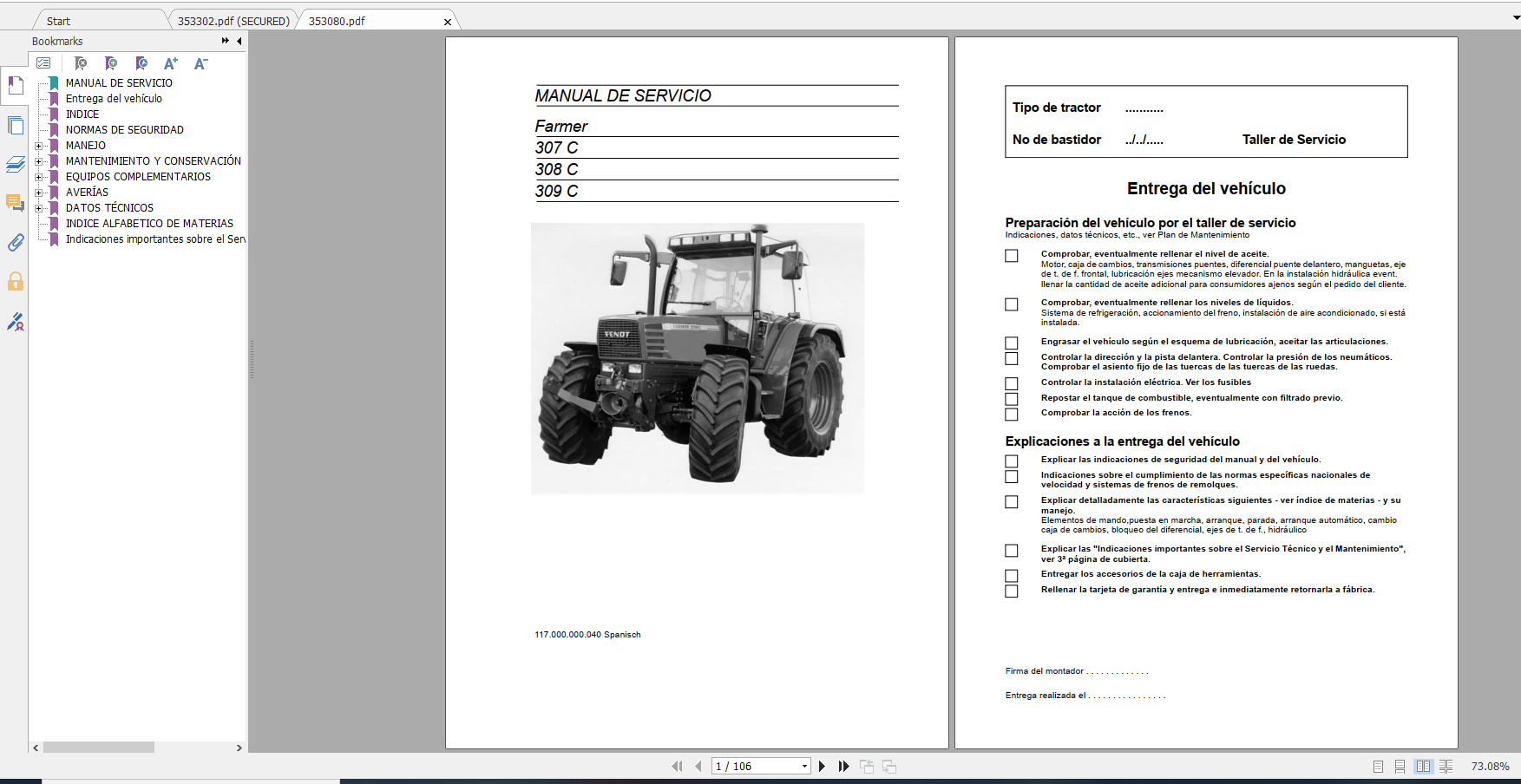
Task: Check the instalación eléctrica checkbox
Action: (1011, 383)
